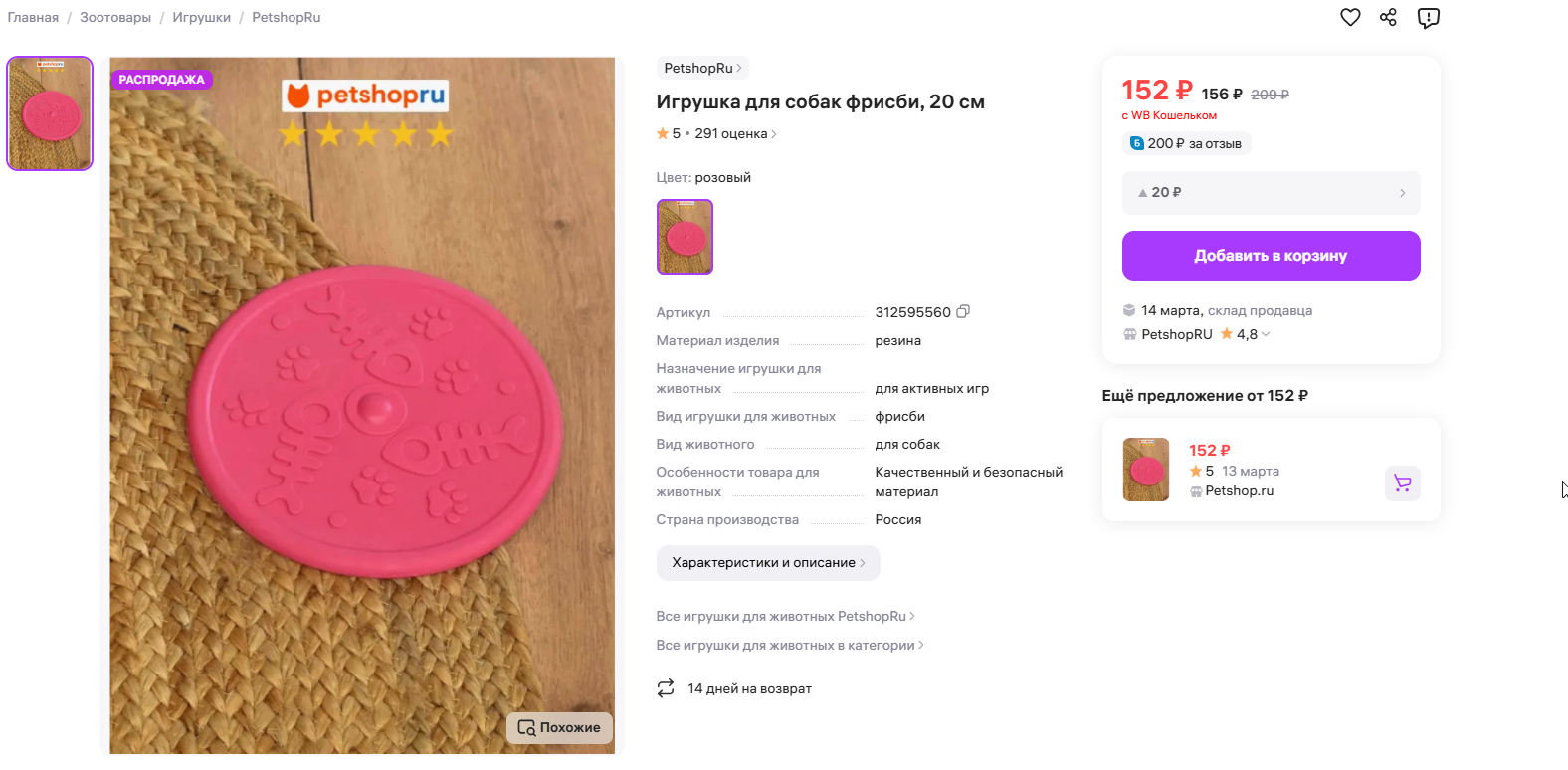Open the PetshopRu brand chip
The image size is (1568, 770).
click(702, 68)
